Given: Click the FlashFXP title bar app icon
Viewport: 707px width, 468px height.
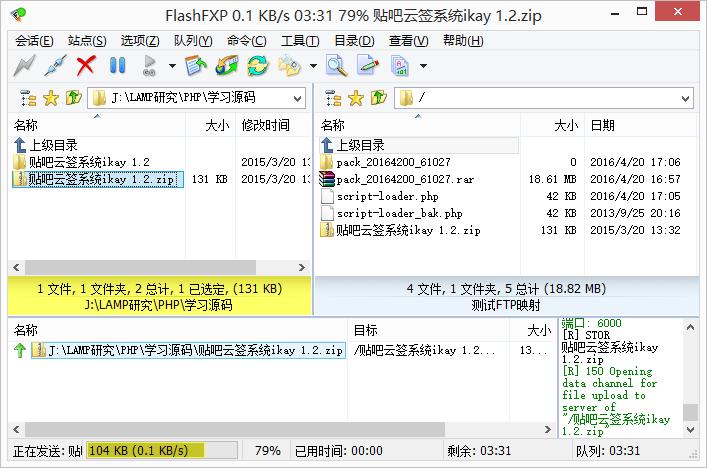Looking at the screenshot, I should (18, 14).
